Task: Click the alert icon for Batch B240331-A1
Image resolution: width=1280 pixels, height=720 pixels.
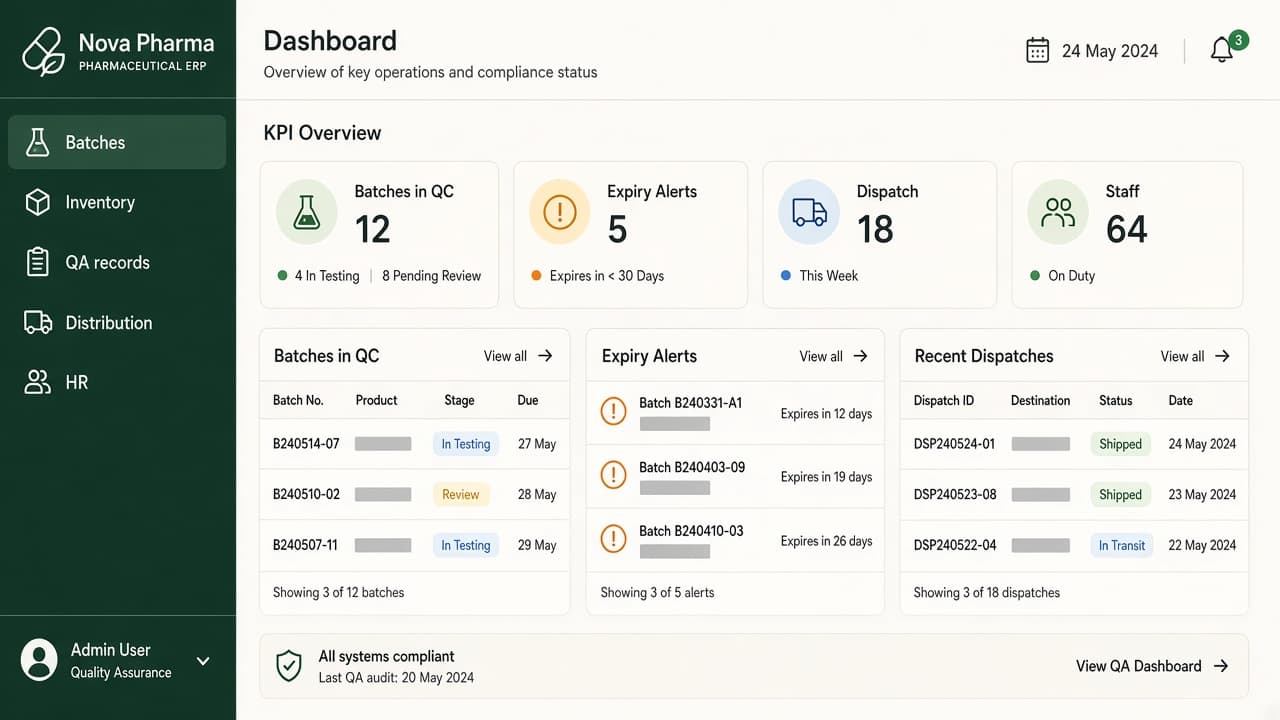Action: pyautogui.click(x=613, y=411)
